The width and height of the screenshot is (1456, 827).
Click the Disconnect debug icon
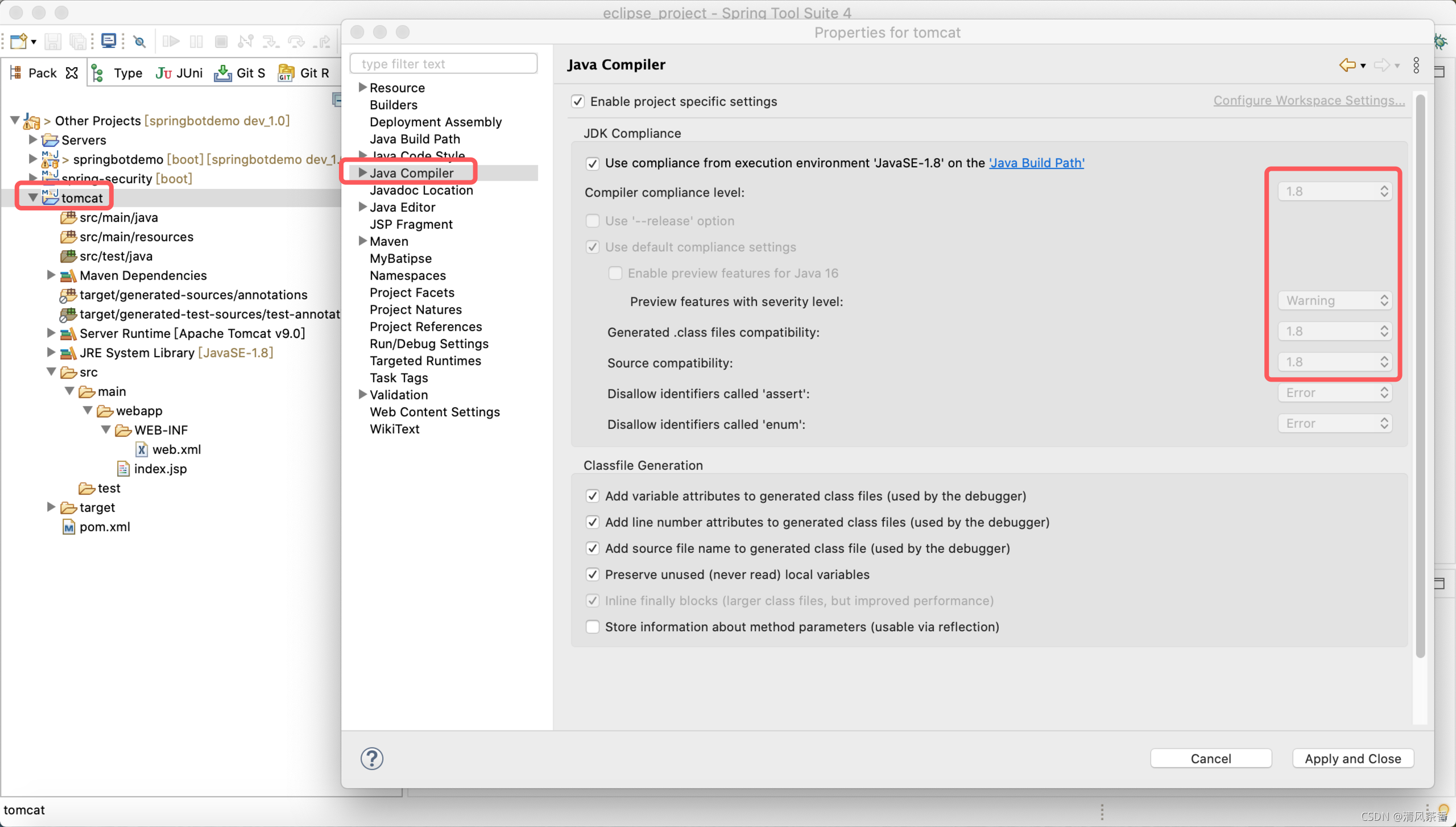246,42
